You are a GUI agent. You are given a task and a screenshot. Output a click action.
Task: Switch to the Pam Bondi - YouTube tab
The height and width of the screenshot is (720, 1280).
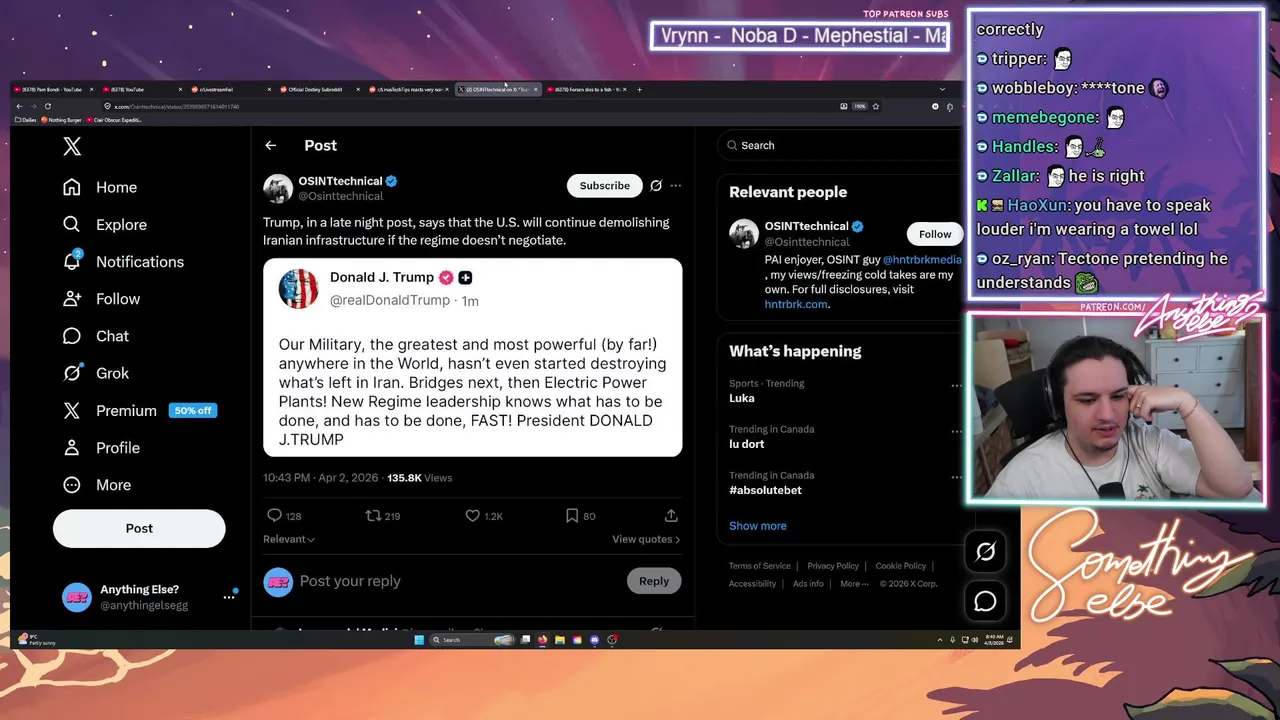(x=52, y=90)
